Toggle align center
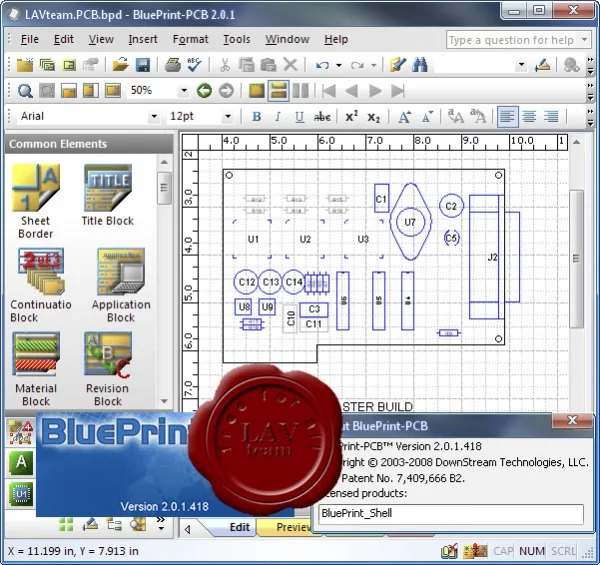 [x=529, y=117]
